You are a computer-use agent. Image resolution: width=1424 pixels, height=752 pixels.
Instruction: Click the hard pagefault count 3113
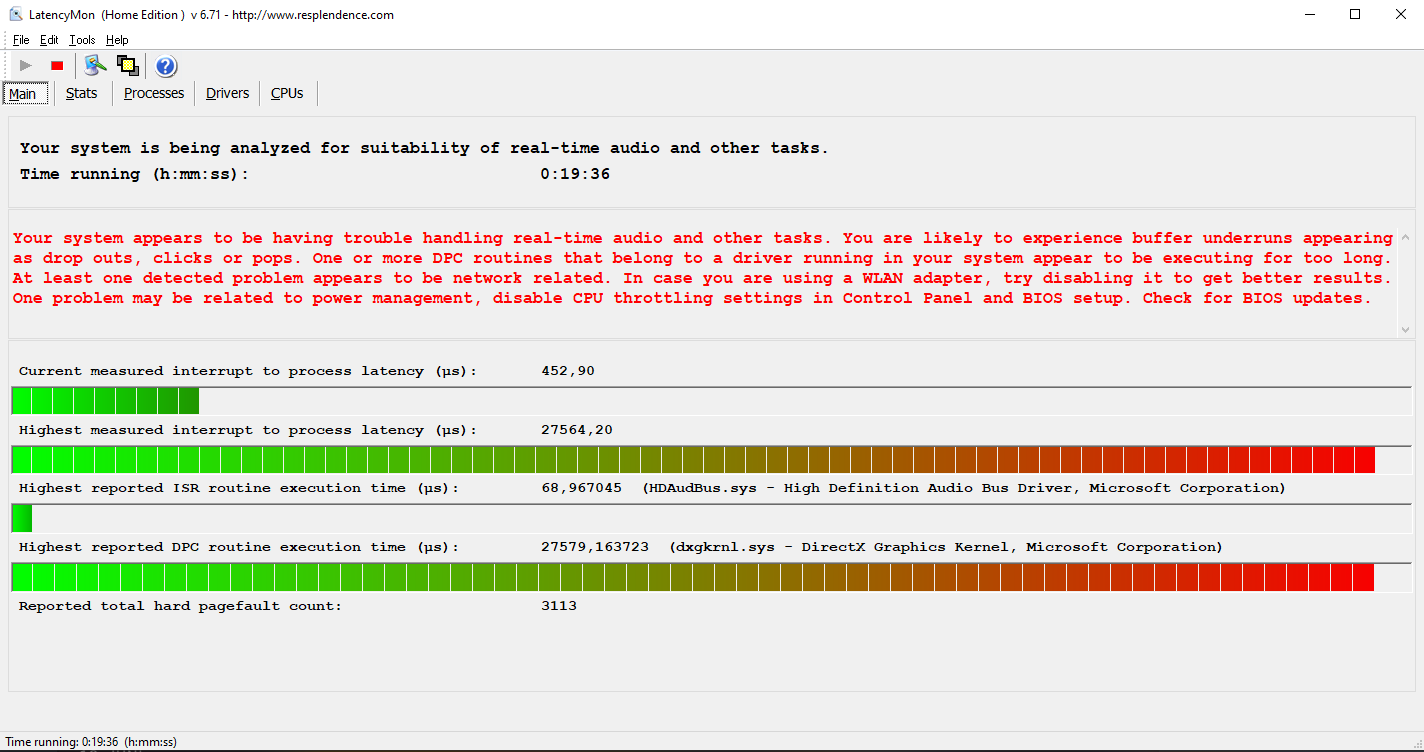[559, 606]
